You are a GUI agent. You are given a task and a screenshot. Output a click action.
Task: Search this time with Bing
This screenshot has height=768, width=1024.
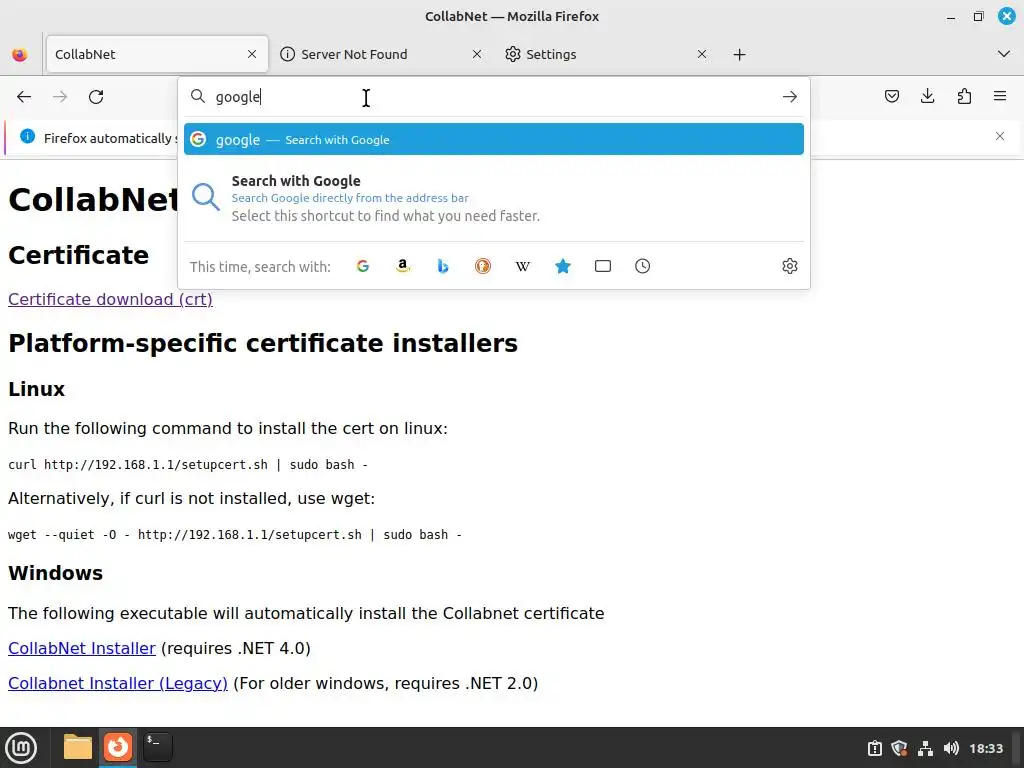click(x=443, y=266)
